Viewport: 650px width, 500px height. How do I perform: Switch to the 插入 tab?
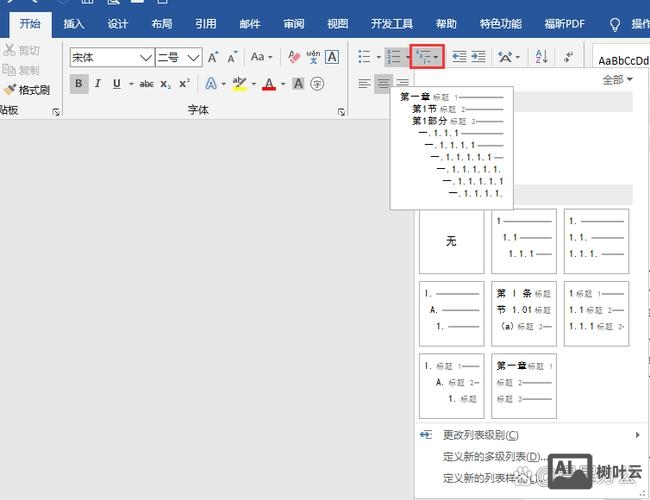tap(74, 24)
